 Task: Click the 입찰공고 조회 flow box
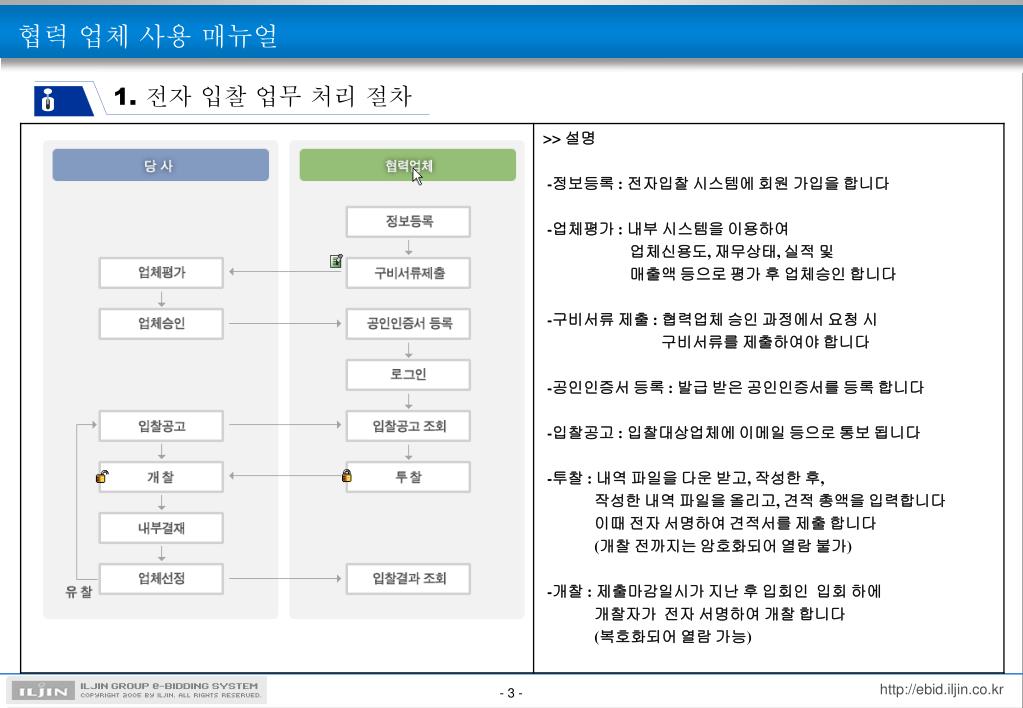(408, 425)
